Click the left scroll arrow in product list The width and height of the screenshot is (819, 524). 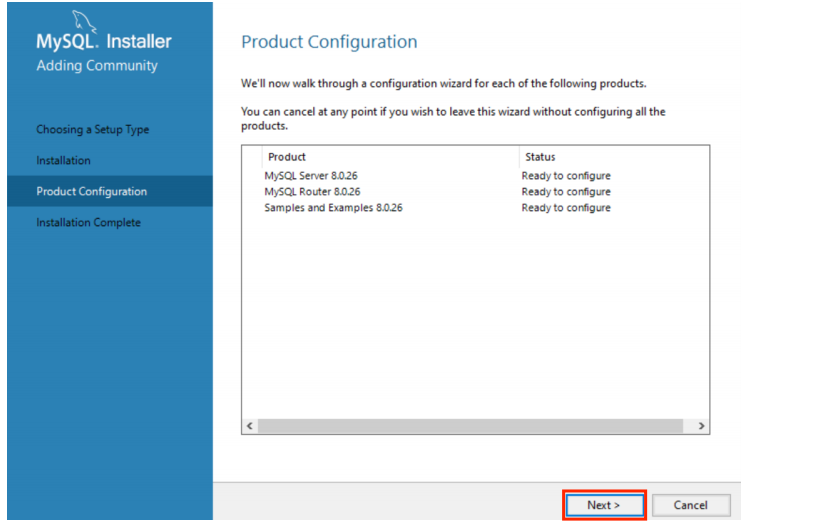pyautogui.click(x=250, y=426)
